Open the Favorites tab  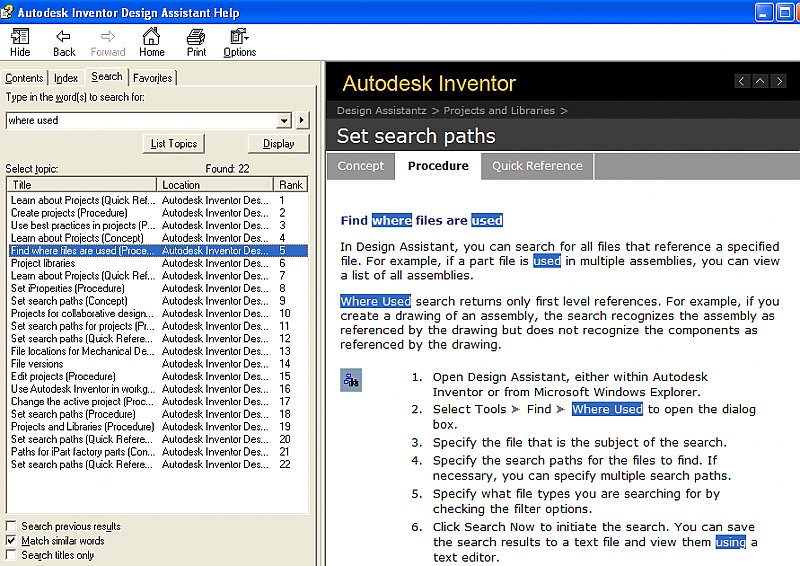[x=153, y=78]
